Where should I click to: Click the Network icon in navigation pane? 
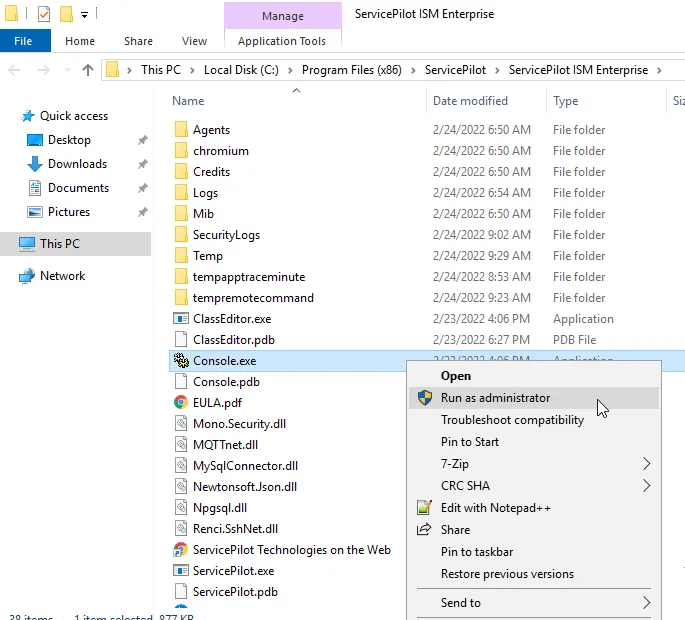[27, 276]
